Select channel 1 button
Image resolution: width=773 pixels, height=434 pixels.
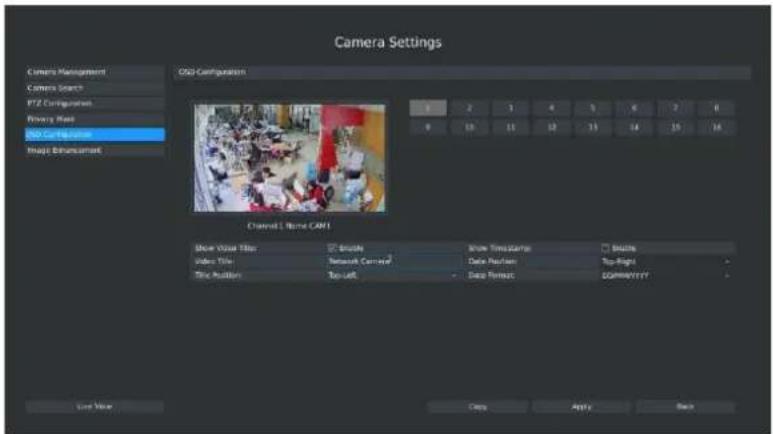(428, 108)
